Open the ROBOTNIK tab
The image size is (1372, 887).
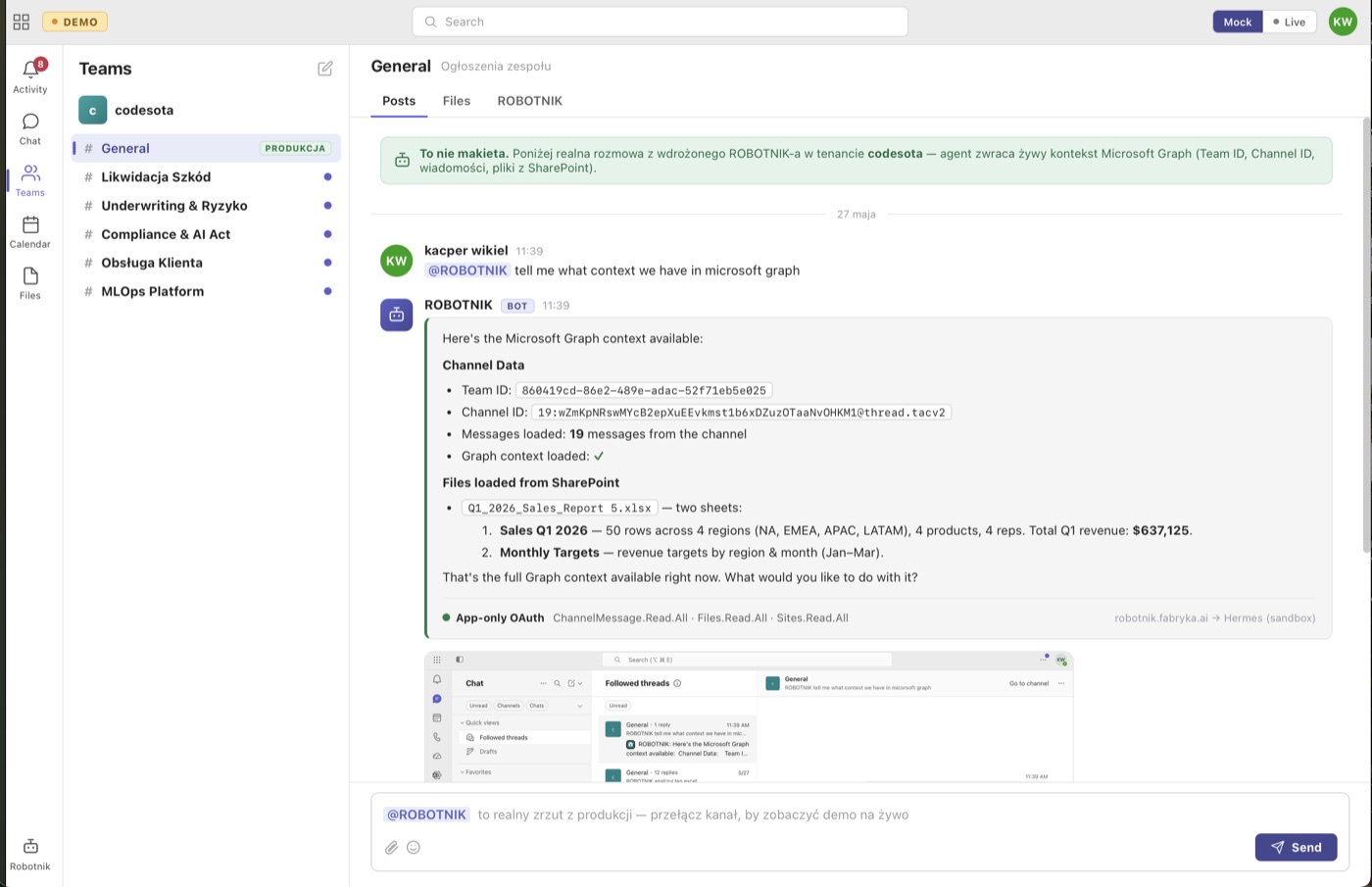pyautogui.click(x=530, y=101)
